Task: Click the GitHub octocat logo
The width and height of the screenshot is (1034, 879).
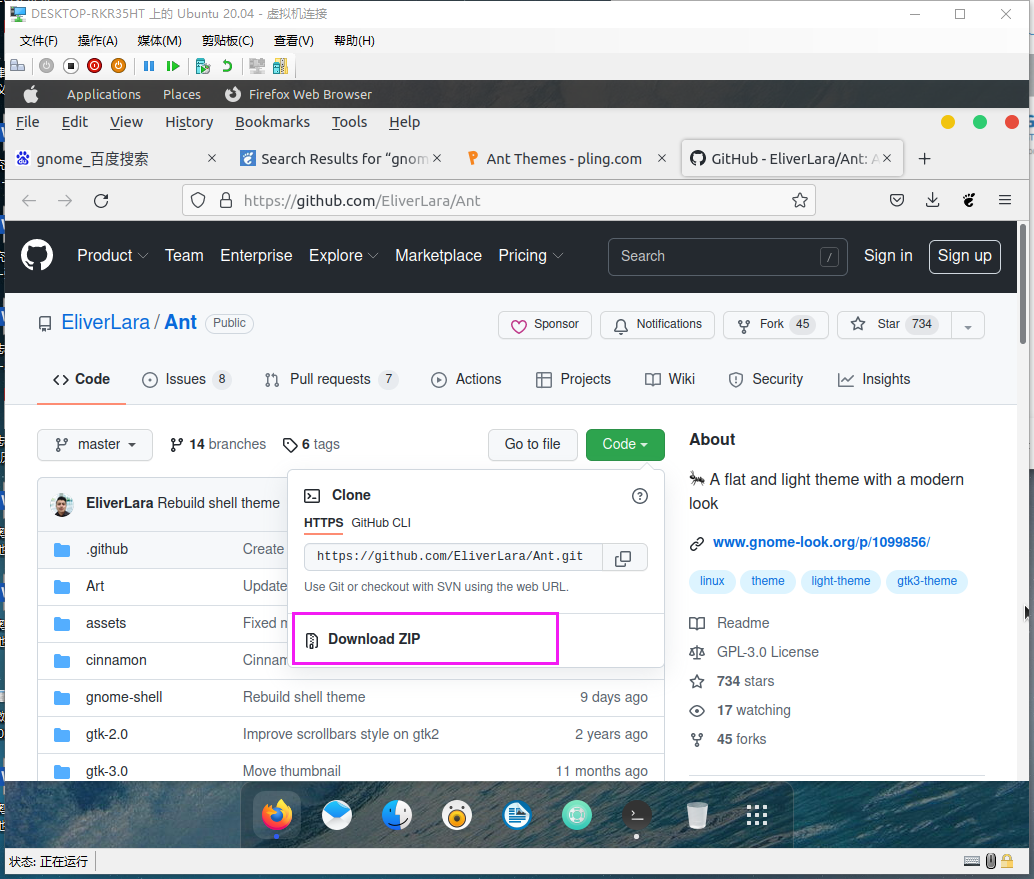Action: [37, 256]
